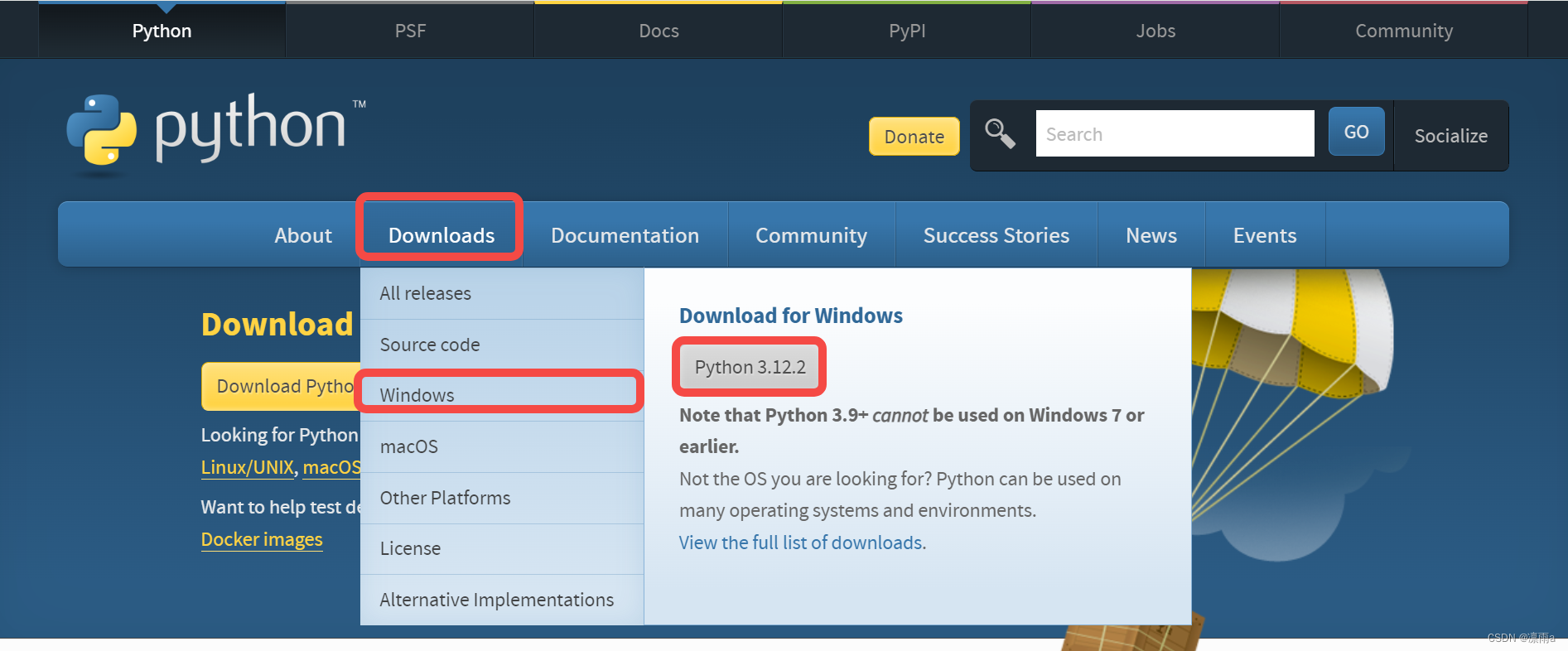
Task: Open the Linux/UNIX link
Action: [x=247, y=467]
